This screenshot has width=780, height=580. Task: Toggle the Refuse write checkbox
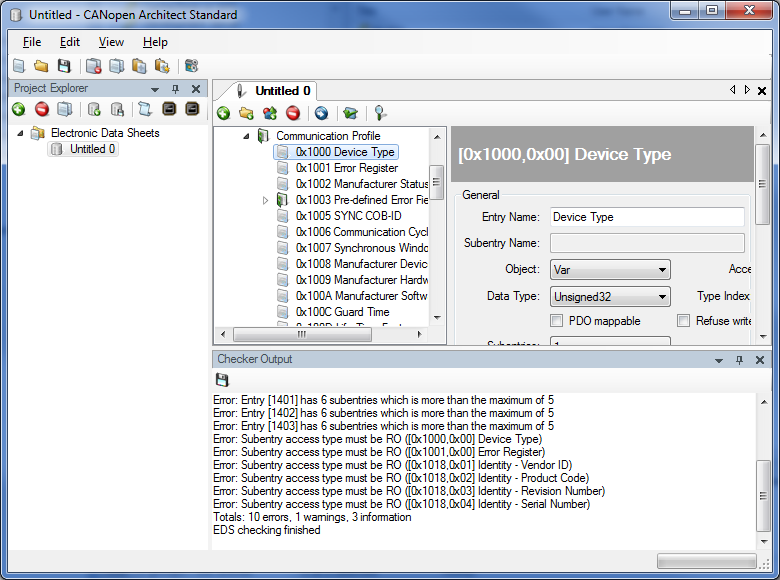[x=683, y=321]
